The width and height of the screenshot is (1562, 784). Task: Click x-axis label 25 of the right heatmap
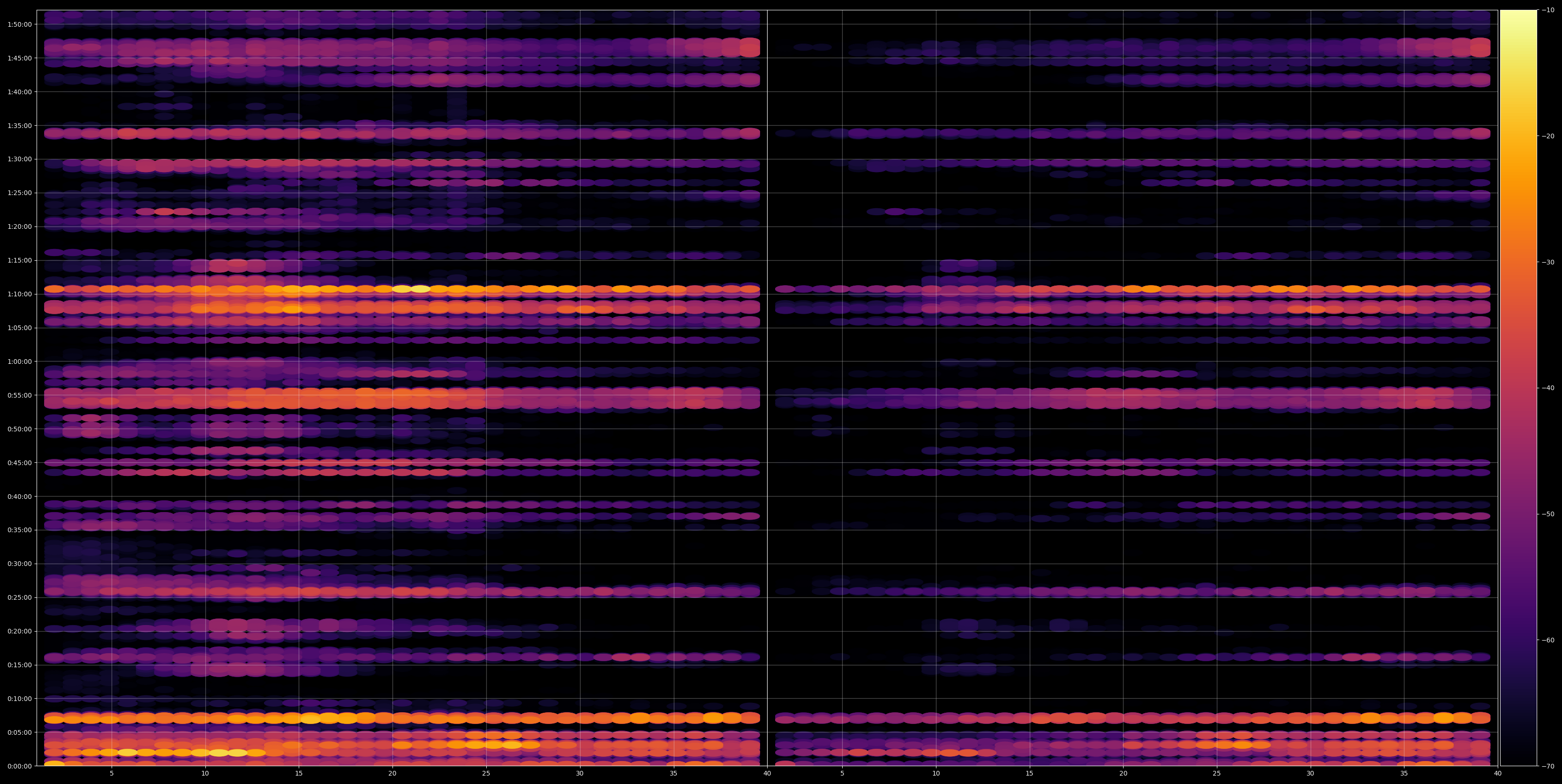1217,774
